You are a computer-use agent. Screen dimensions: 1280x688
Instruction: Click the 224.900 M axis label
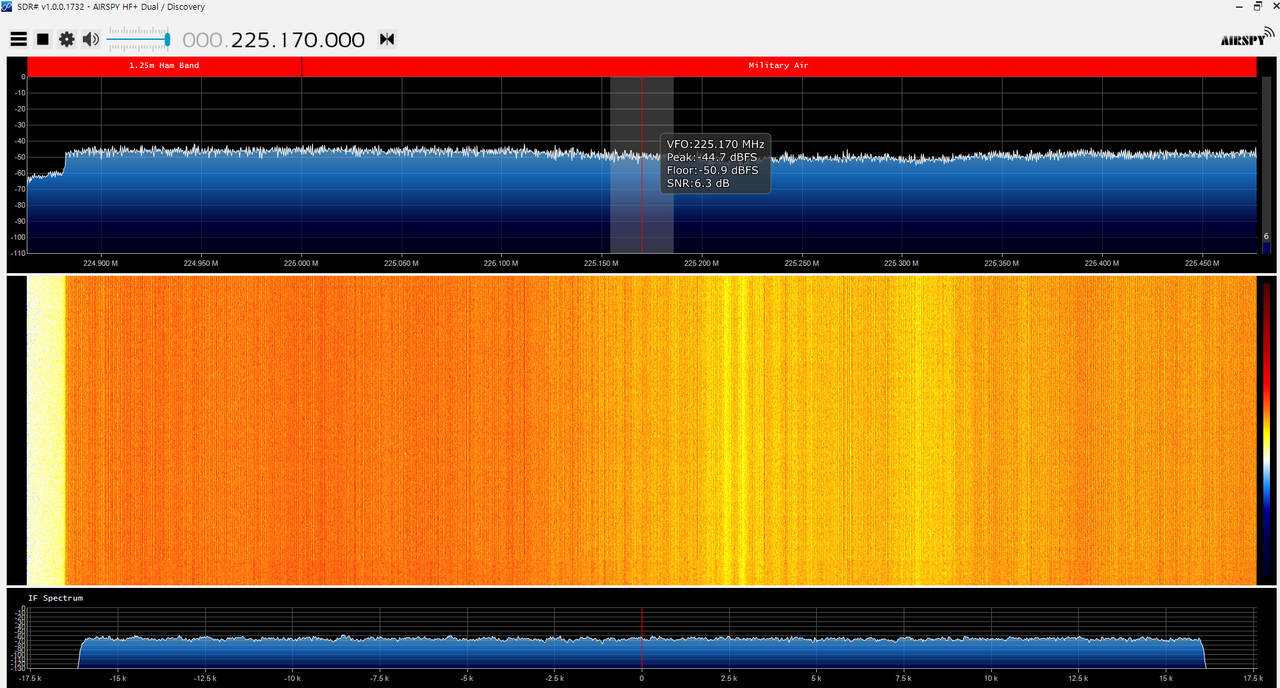[x=101, y=264]
